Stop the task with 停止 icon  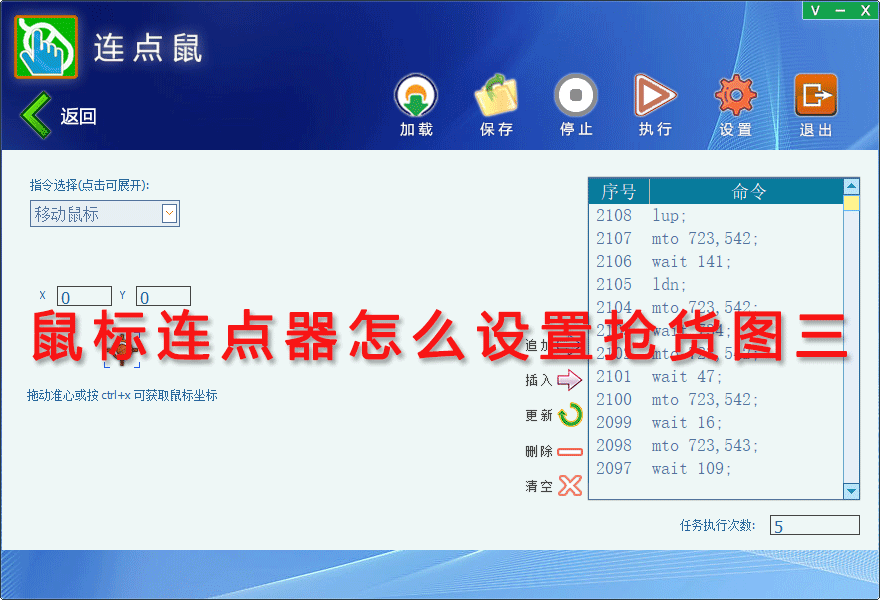[576, 96]
